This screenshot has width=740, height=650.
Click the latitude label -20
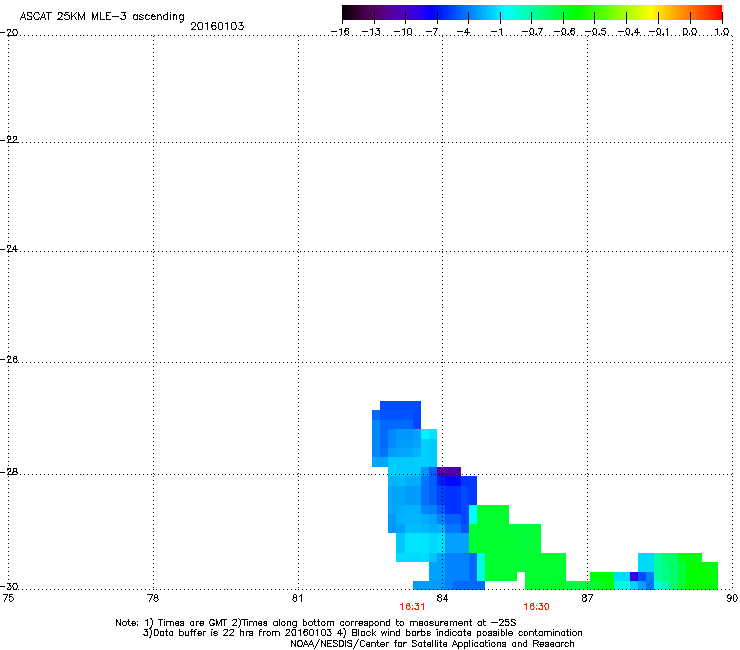[x=9, y=32]
